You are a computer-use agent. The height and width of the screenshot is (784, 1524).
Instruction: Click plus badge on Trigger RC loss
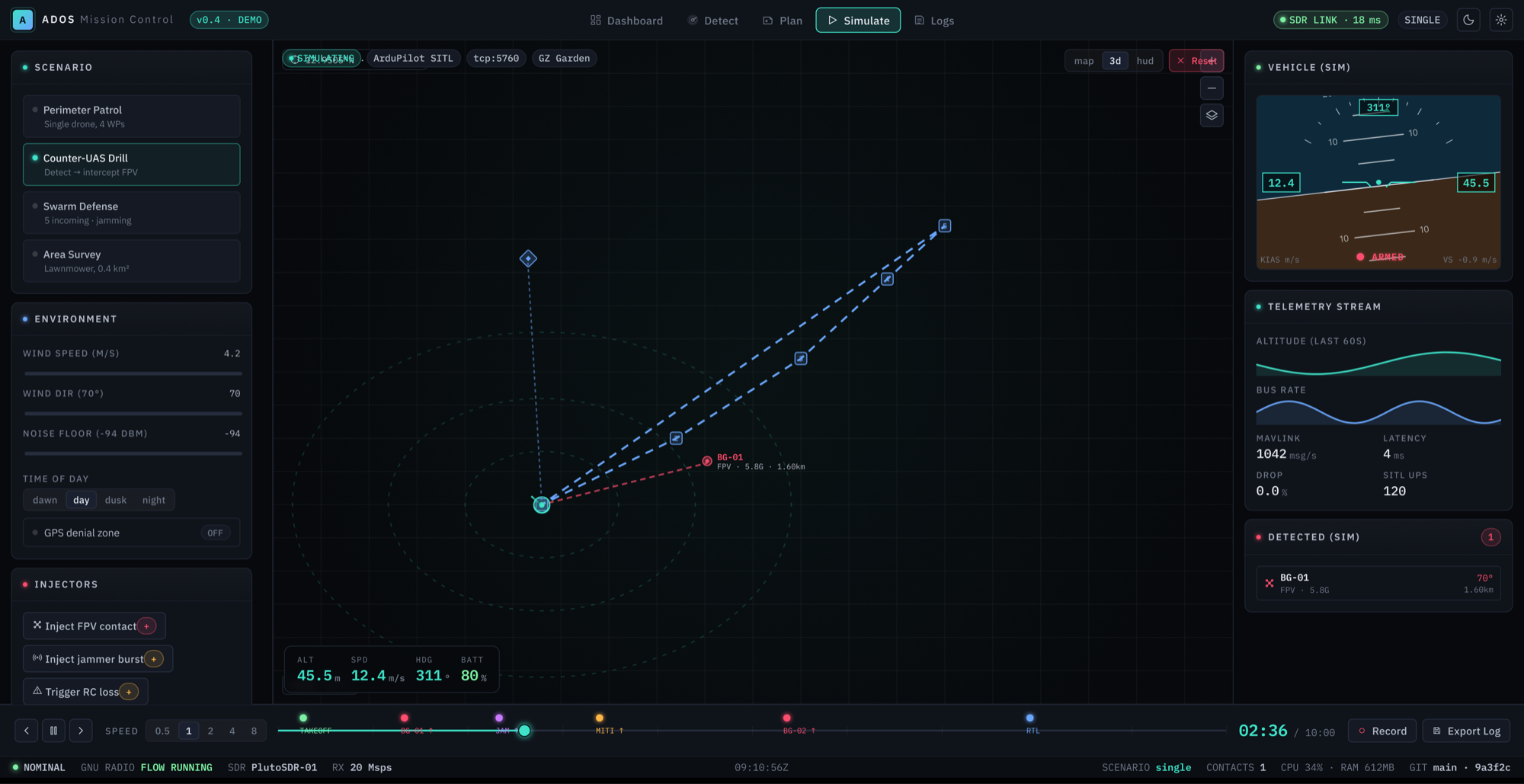(x=129, y=692)
